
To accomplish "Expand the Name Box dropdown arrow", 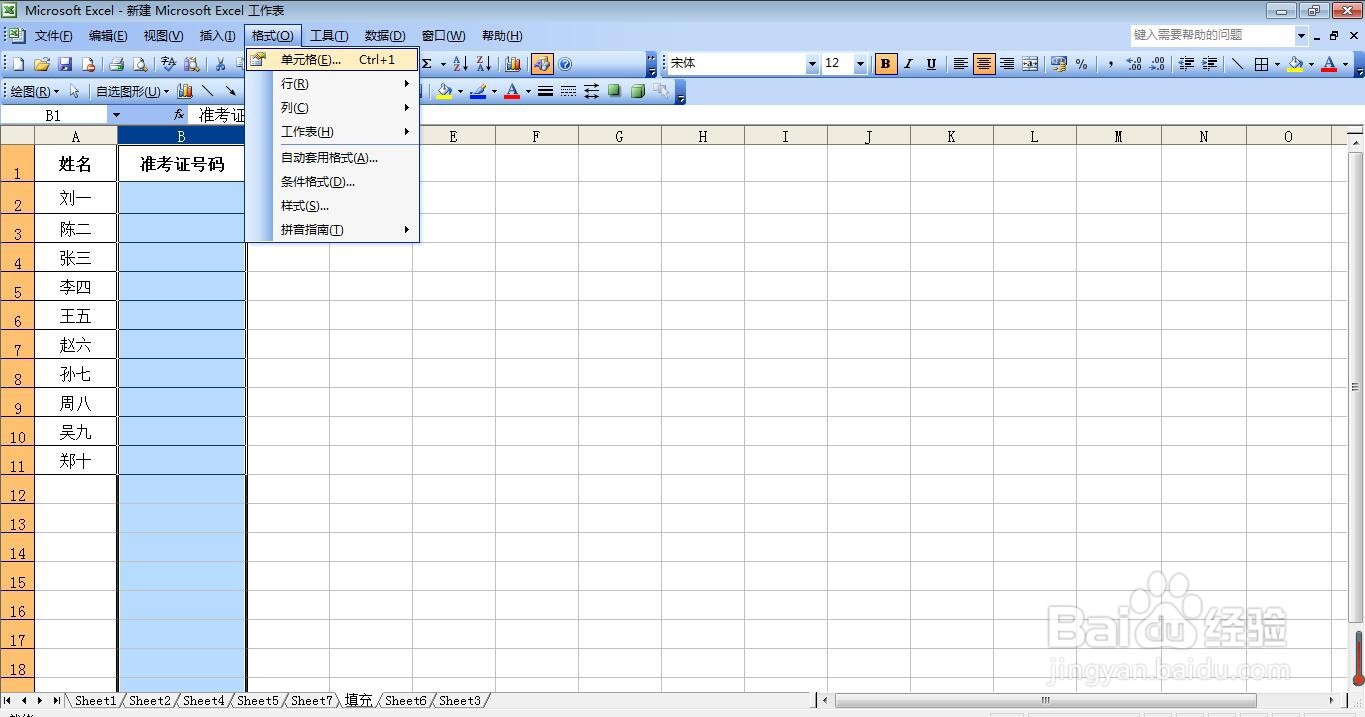I will click(x=116, y=115).
